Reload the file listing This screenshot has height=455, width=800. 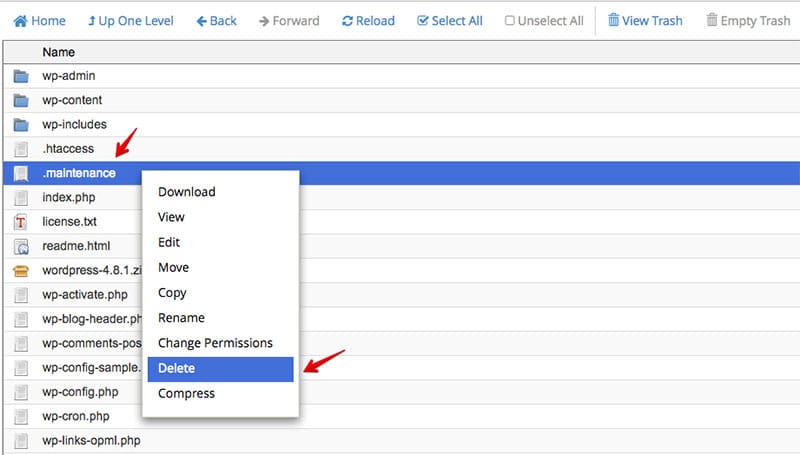point(368,21)
